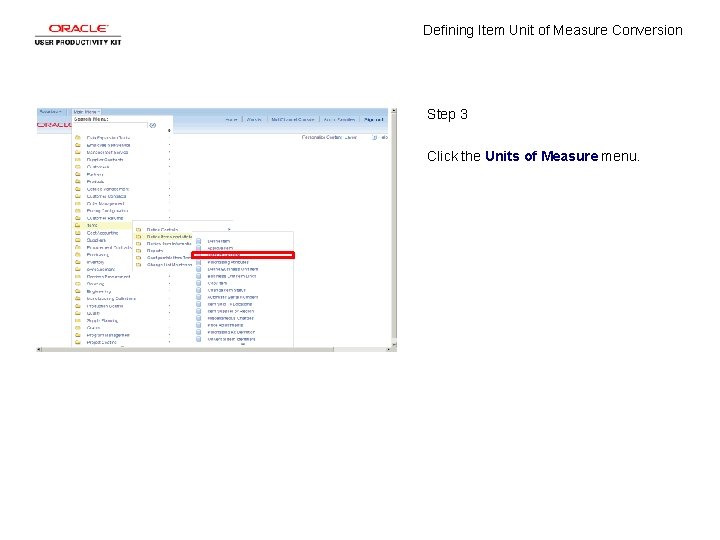Click the Products folder icon

[78, 181]
